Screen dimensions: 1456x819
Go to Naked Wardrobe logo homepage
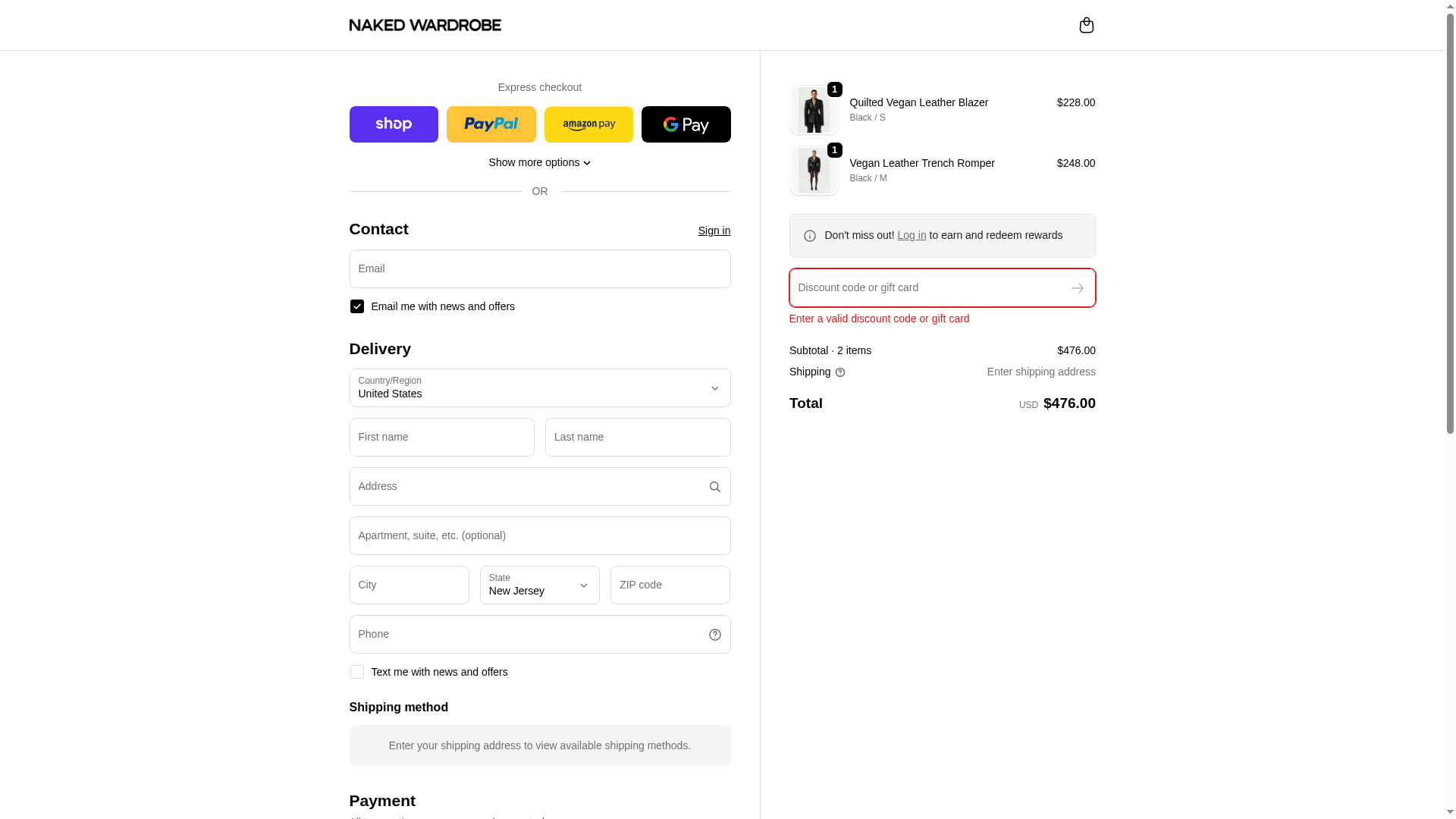pos(425,25)
